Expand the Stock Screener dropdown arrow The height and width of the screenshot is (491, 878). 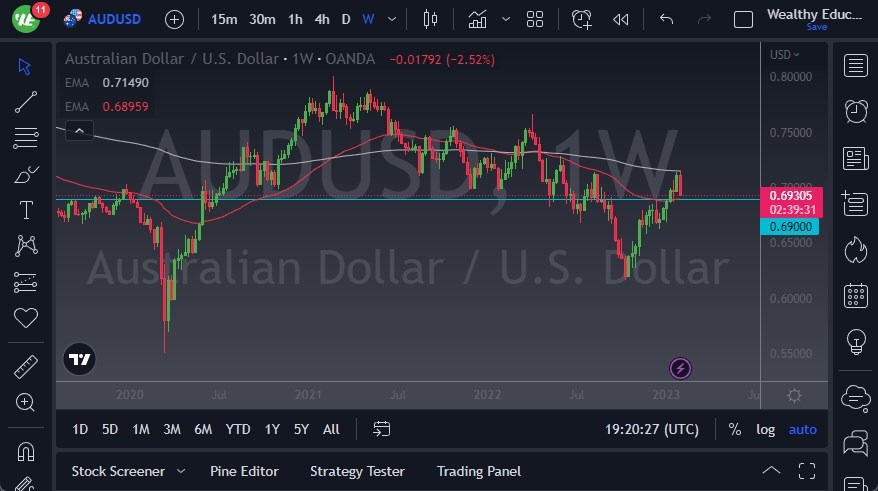(x=181, y=471)
